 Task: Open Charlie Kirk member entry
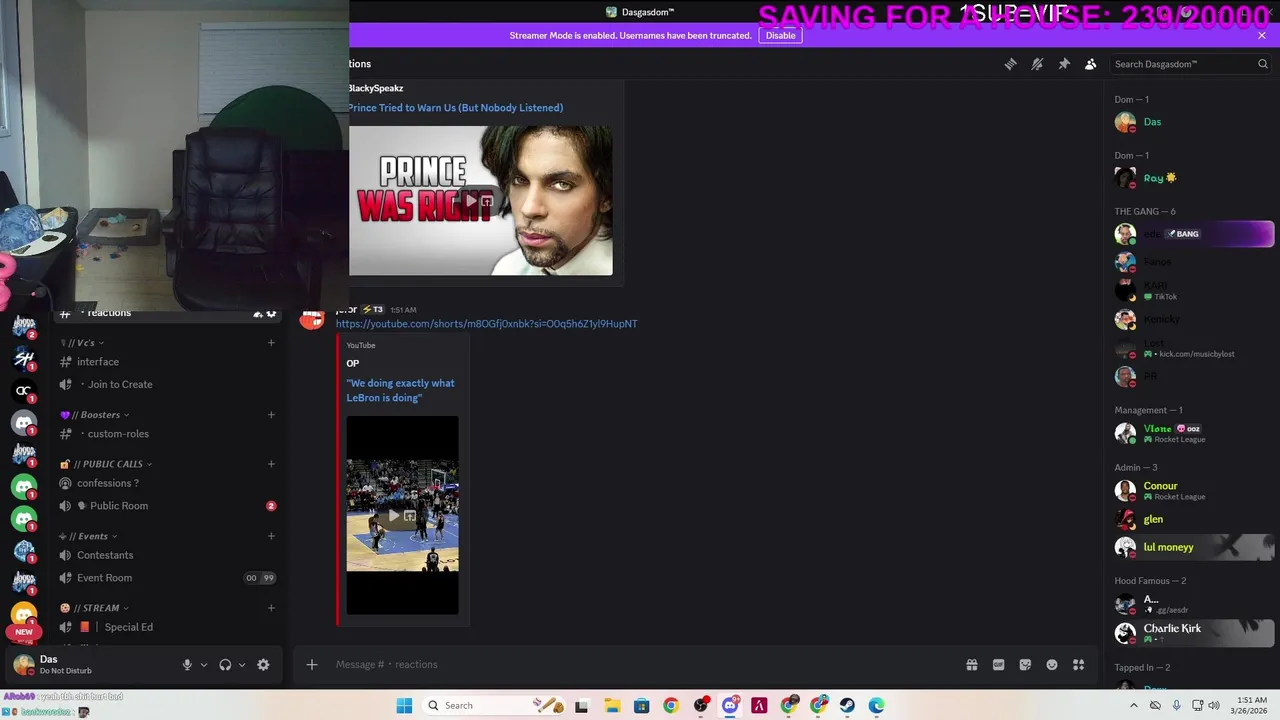tap(1194, 633)
